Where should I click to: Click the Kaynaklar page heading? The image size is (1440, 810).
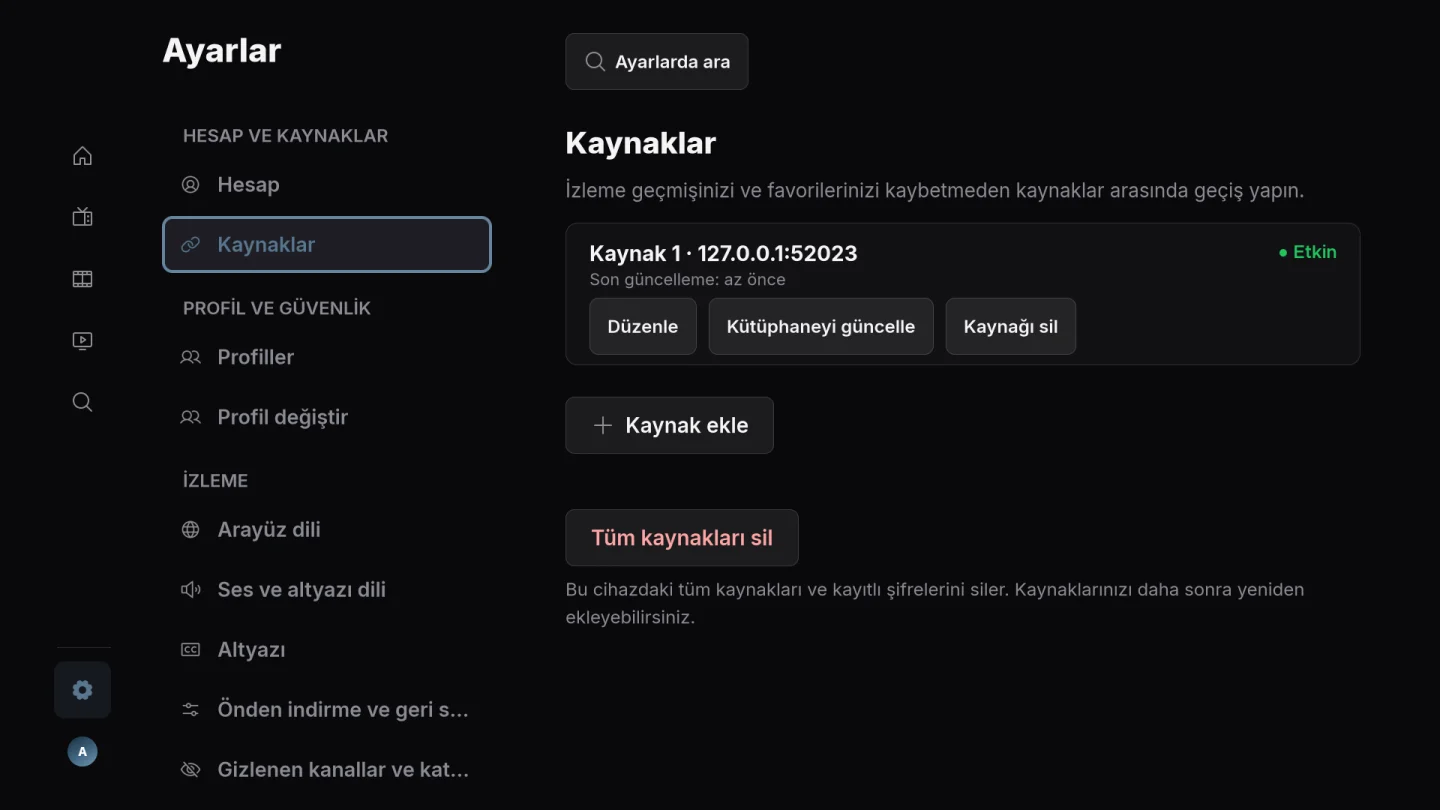click(641, 144)
